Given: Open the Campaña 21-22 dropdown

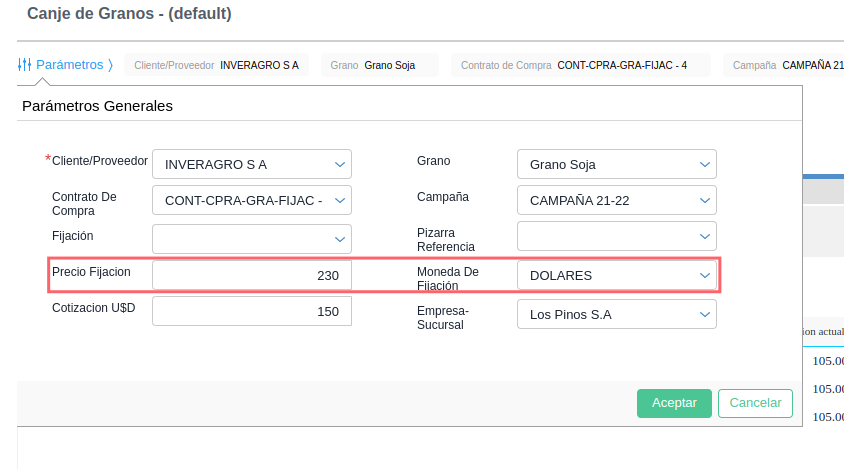Looking at the screenshot, I should click(616, 200).
